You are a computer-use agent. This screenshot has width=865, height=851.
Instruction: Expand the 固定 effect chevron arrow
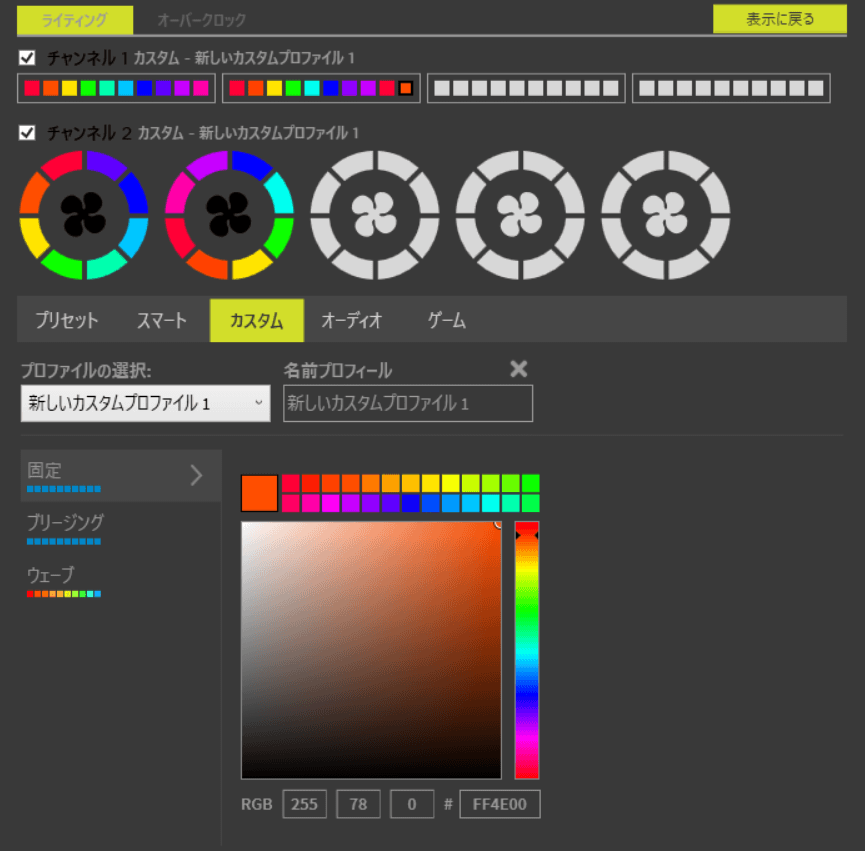(196, 475)
